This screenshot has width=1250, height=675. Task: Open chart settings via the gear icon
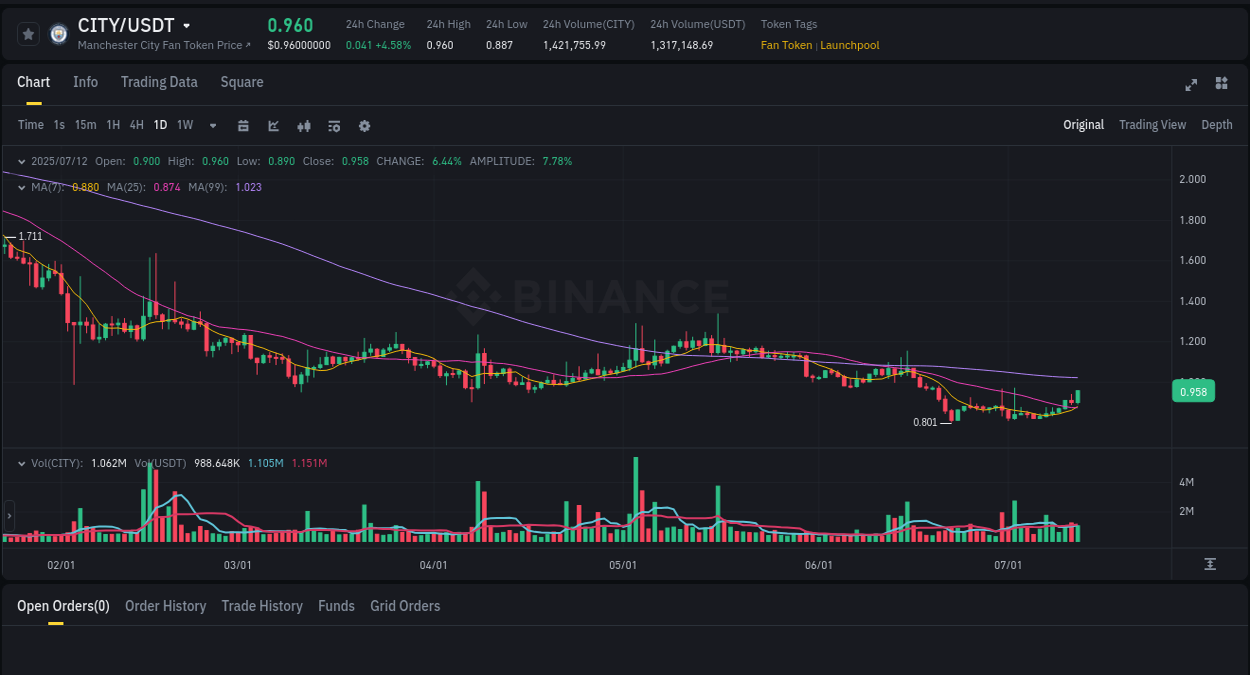(363, 126)
